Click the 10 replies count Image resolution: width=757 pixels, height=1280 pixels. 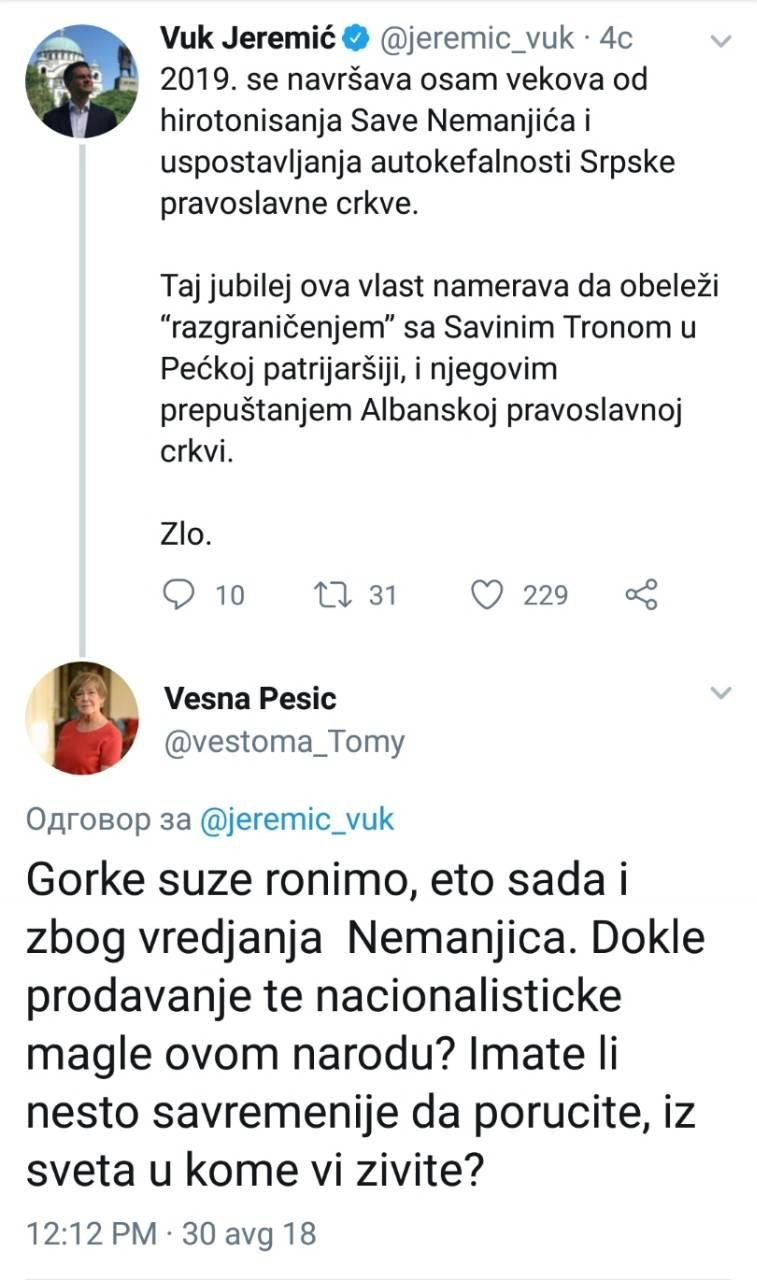click(x=229, y=596)
